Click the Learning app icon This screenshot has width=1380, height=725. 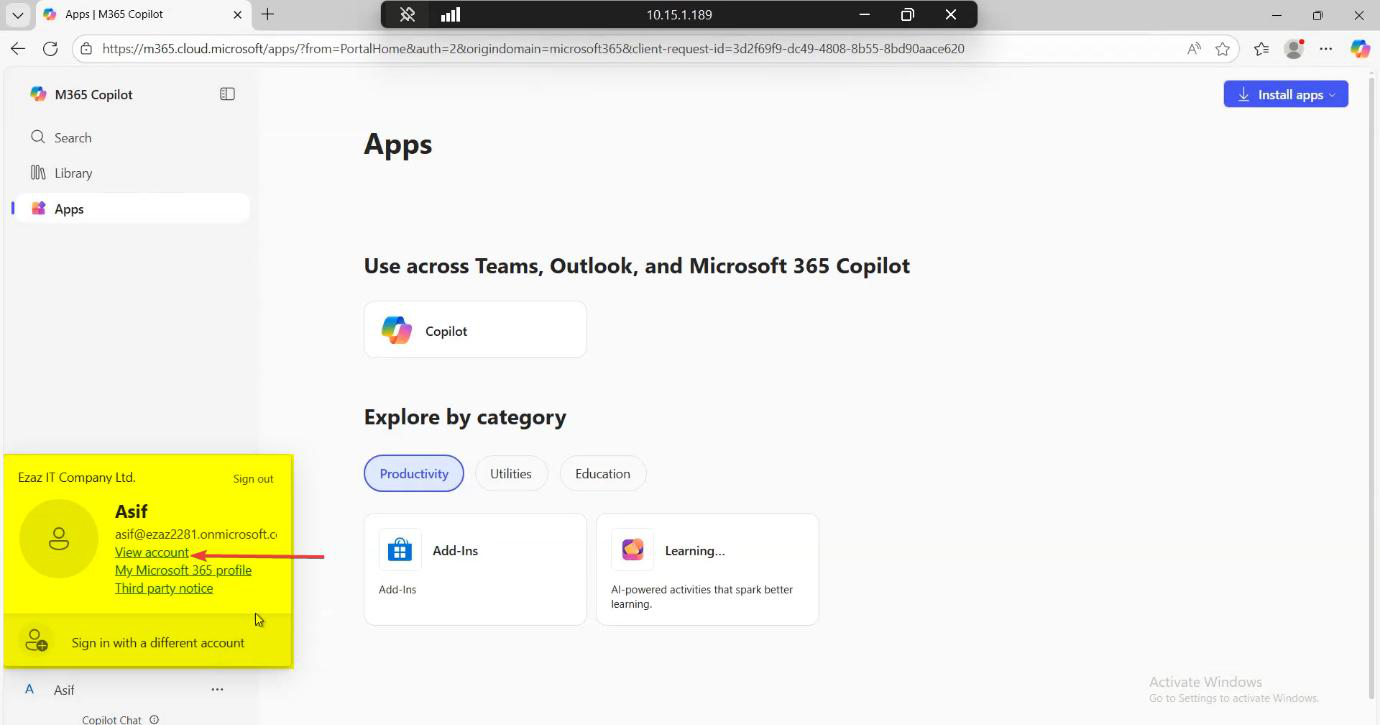pyautogui.click(x=632, y=550)
